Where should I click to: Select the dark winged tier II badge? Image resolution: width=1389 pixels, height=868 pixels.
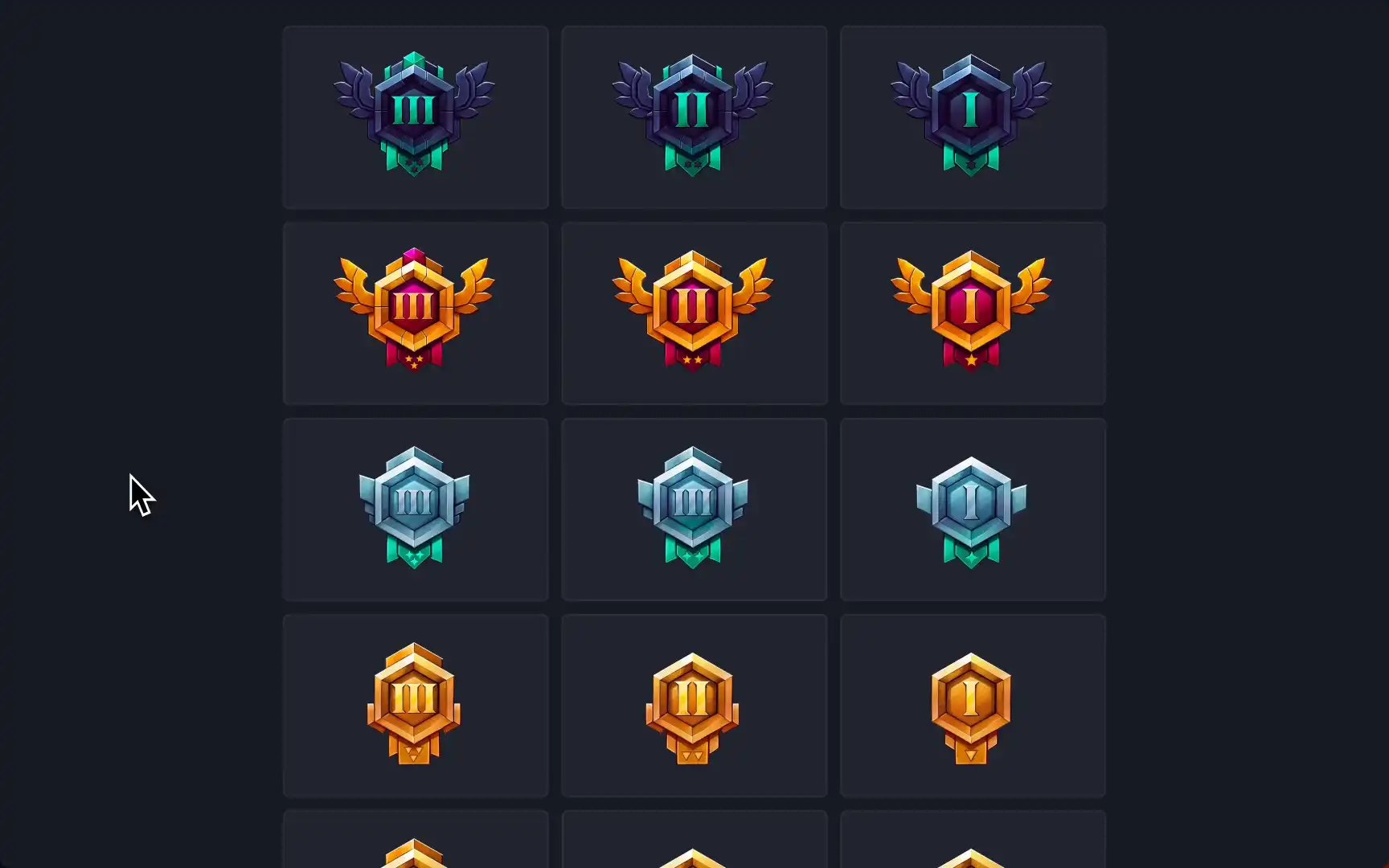(x=692, y=114)
